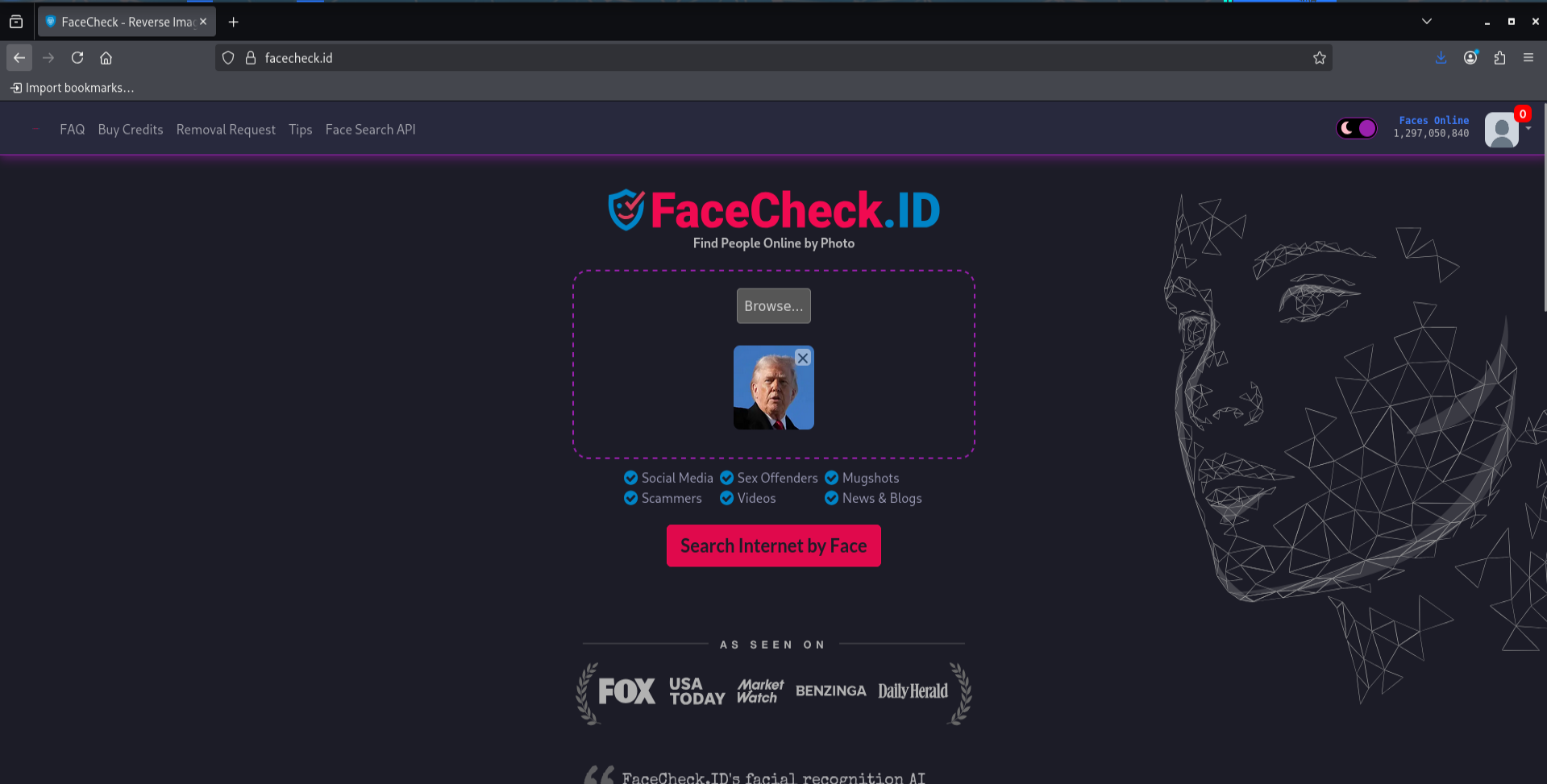The width and height of the screenshot is (1547, 784).
Task: Reload the current page
Action: pos(77,58)
